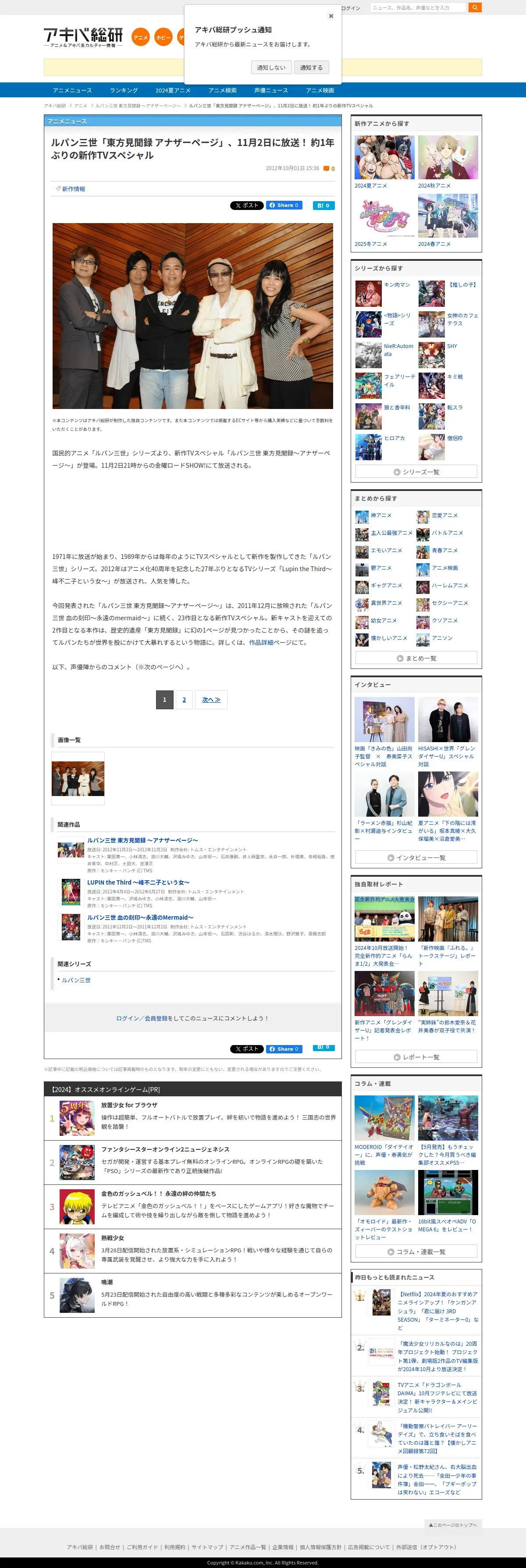Click the 新作情報 tag link
This screenshot has height=1568, width=526.
[73, 188]
